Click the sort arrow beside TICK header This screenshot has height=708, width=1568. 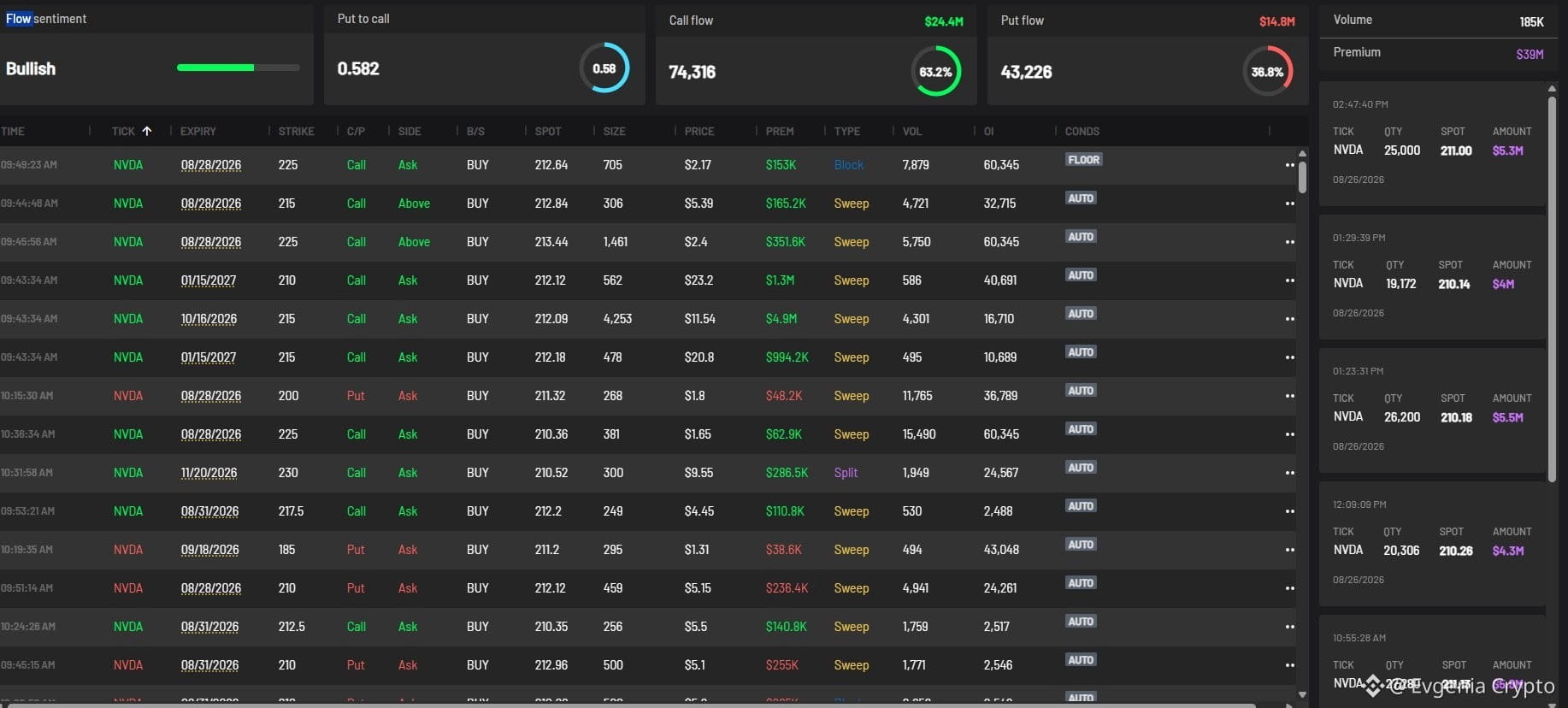pyautogui.click(x=147, y=131)
